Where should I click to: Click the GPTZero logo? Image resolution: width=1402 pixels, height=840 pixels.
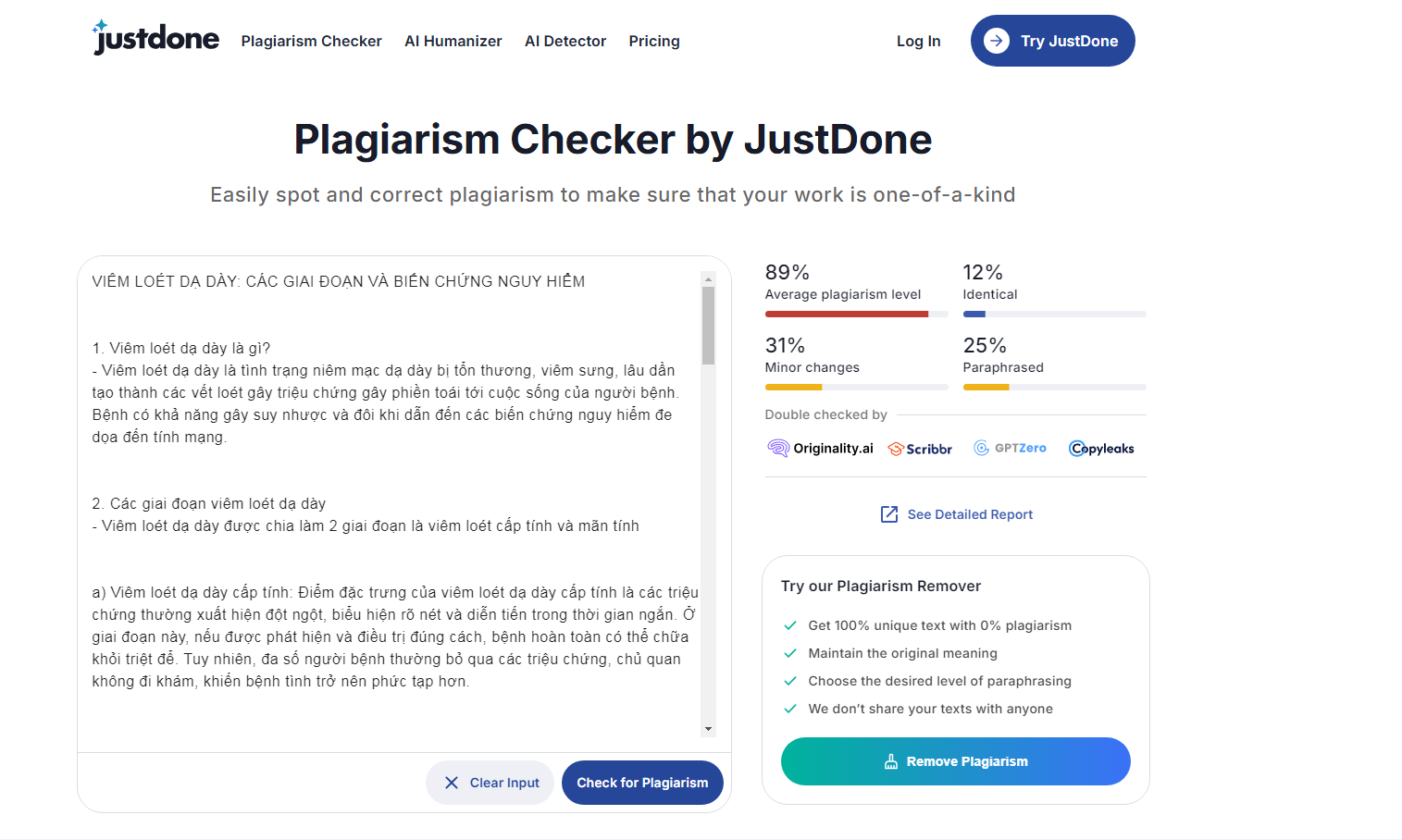(1010, 448)
